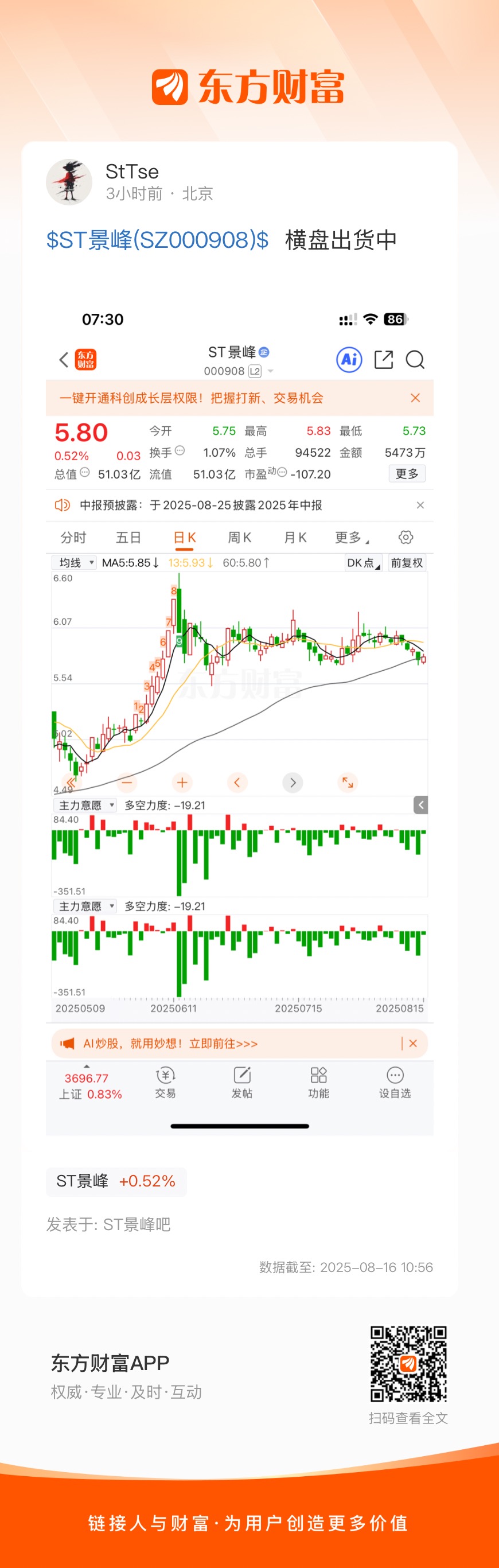Open first 主力意愿 indicator dropdown

85,805
